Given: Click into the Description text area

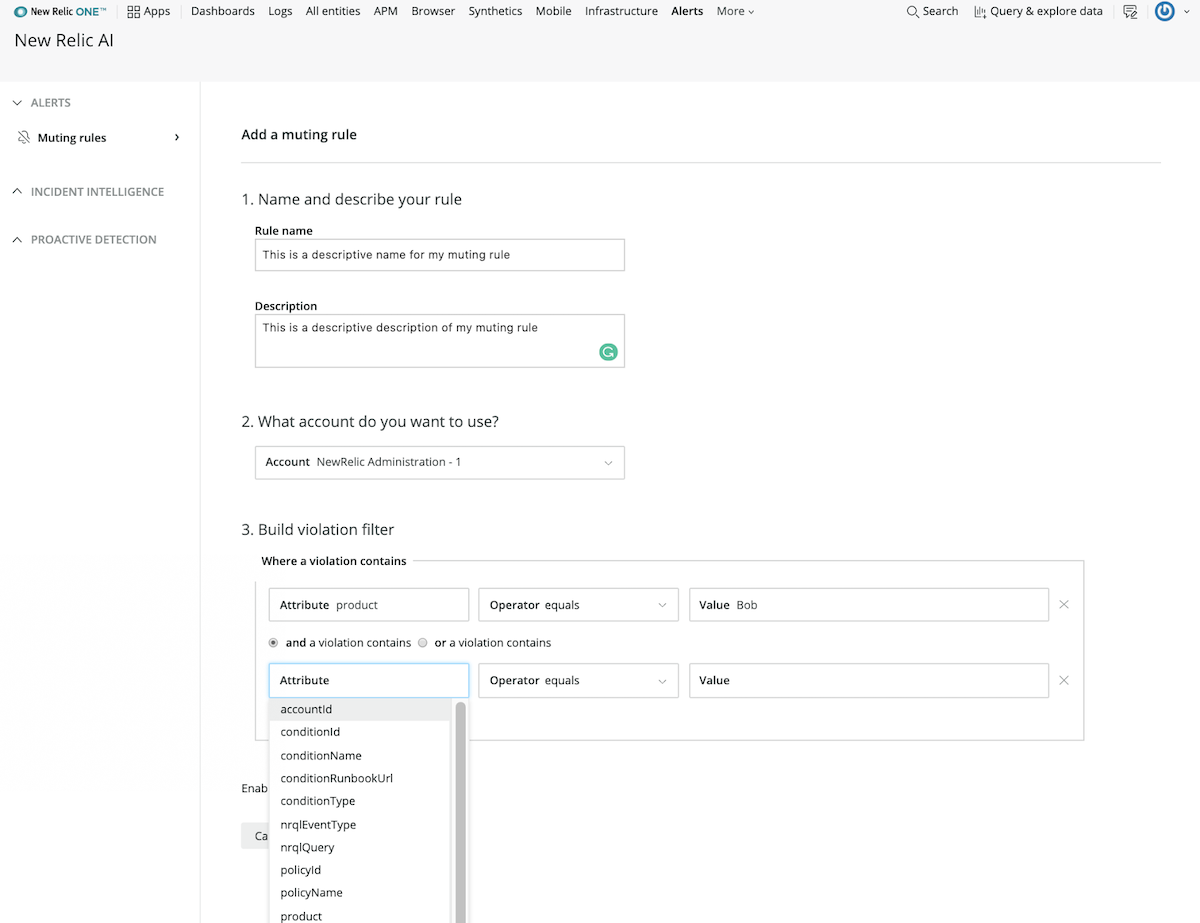Looking at the screenshot, I should (x=440, y=341).
